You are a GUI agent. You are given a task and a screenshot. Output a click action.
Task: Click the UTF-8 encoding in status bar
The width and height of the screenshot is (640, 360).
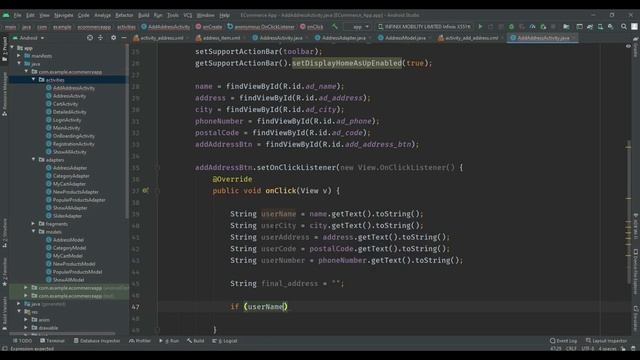587,349
